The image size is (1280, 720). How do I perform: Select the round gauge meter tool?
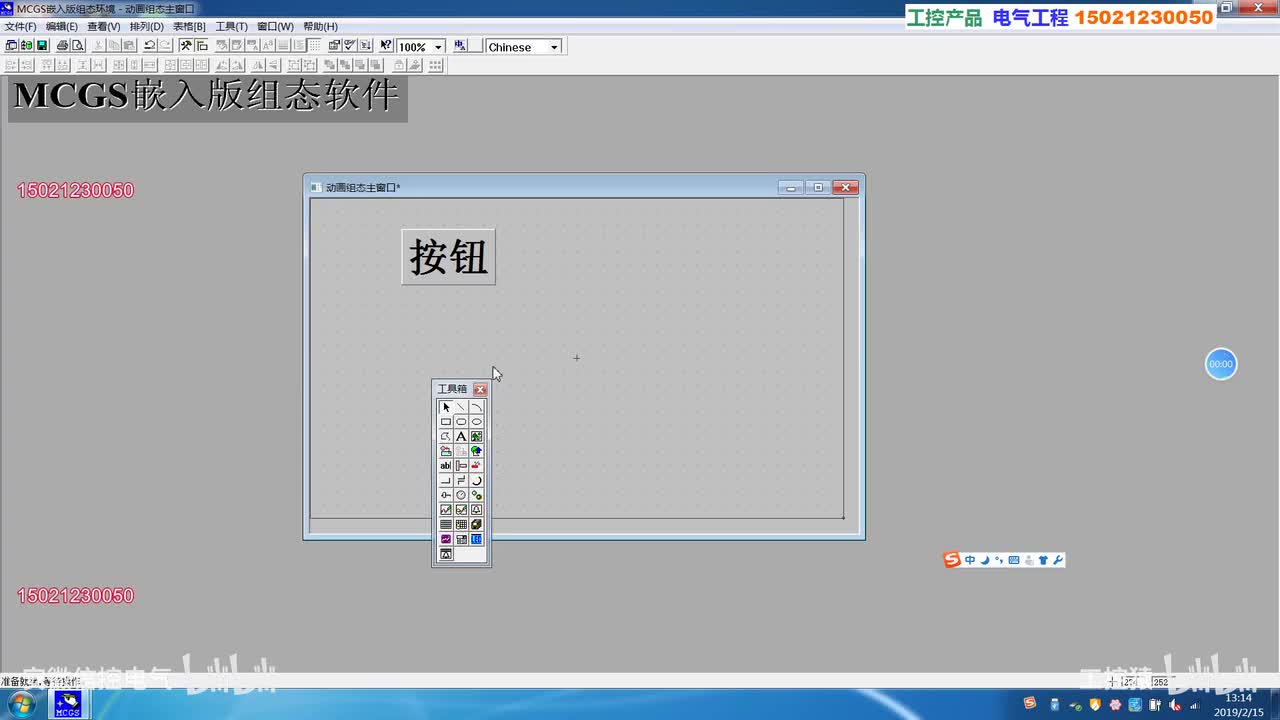[x=461, y=495]
